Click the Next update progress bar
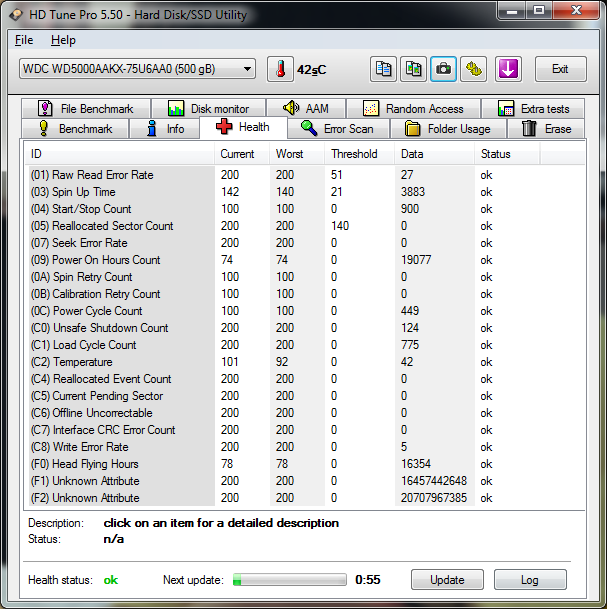This screenshot has height=609, width=607. [289, 579]
